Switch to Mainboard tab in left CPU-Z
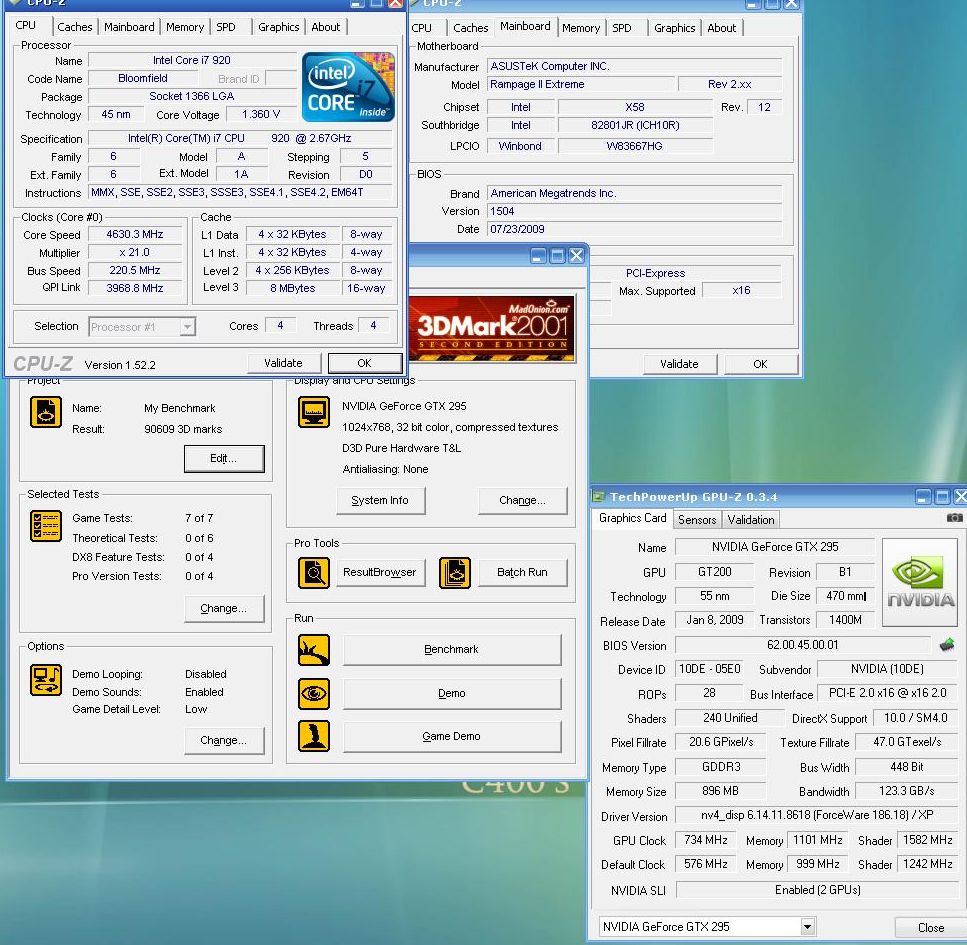The image size is (967, 945). click(x=129, y=27)
